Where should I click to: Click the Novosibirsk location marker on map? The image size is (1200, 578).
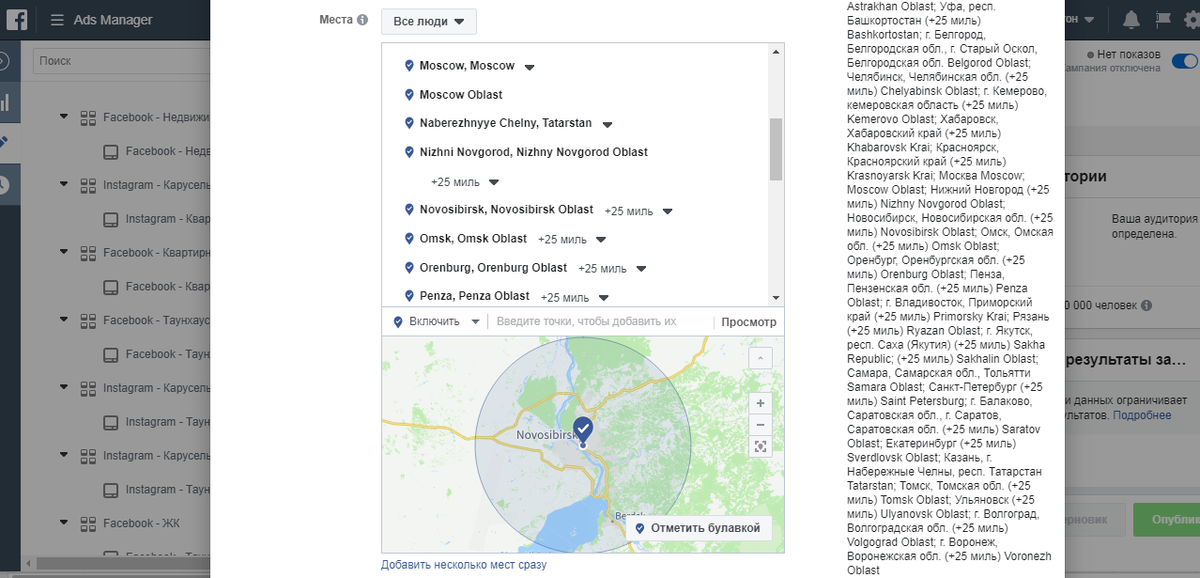(583, 430)
